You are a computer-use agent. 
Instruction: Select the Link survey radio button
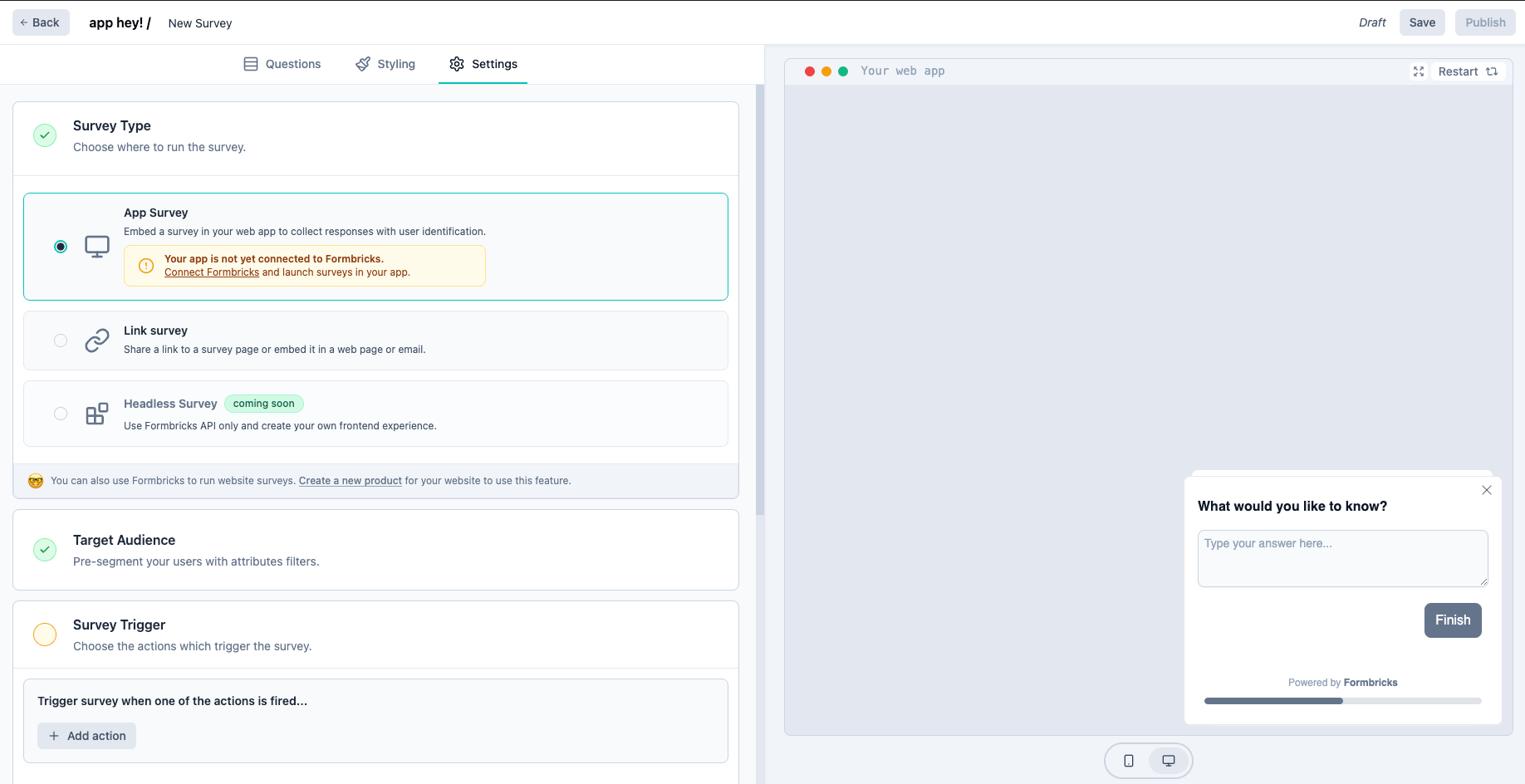pos(61,341)
